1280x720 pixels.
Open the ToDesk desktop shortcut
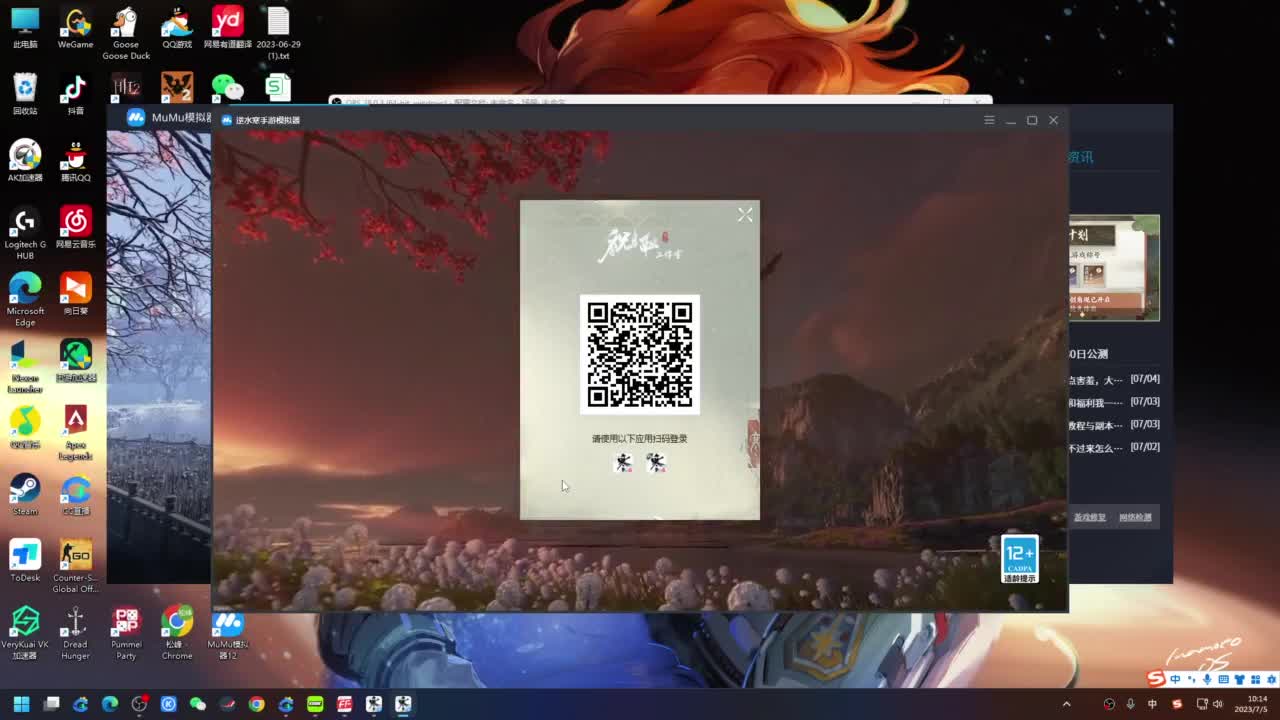pos(25,561)
